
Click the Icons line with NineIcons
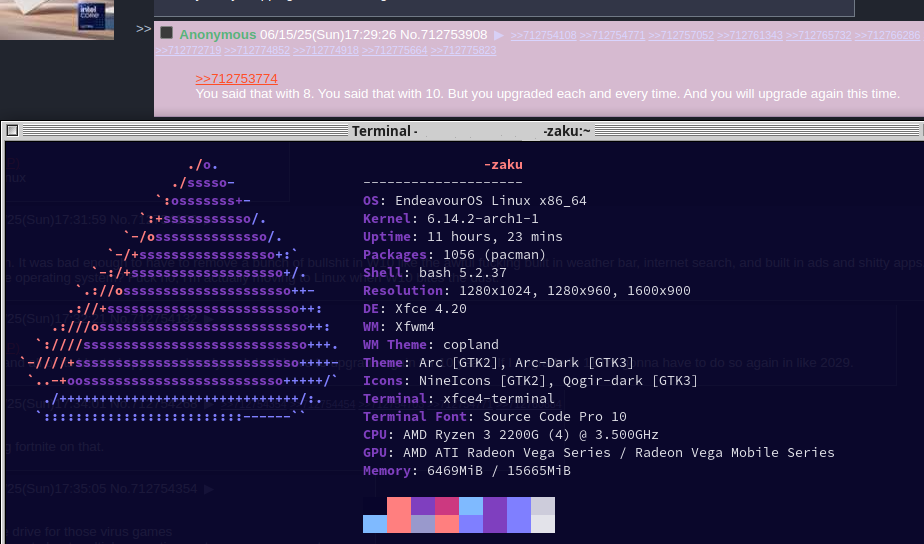point(530,381)
